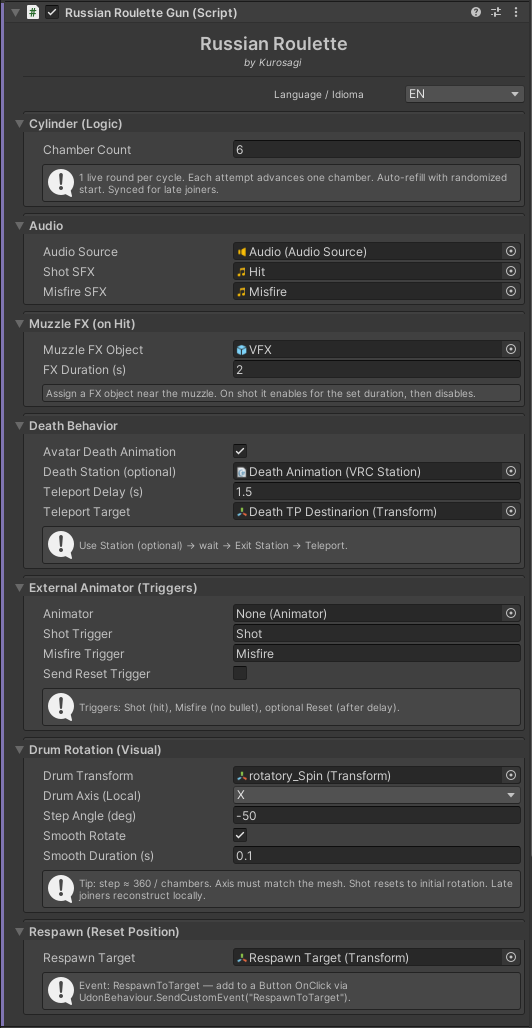
Task: Collapse the Cylinder (Logic) section
Action: 18,124
